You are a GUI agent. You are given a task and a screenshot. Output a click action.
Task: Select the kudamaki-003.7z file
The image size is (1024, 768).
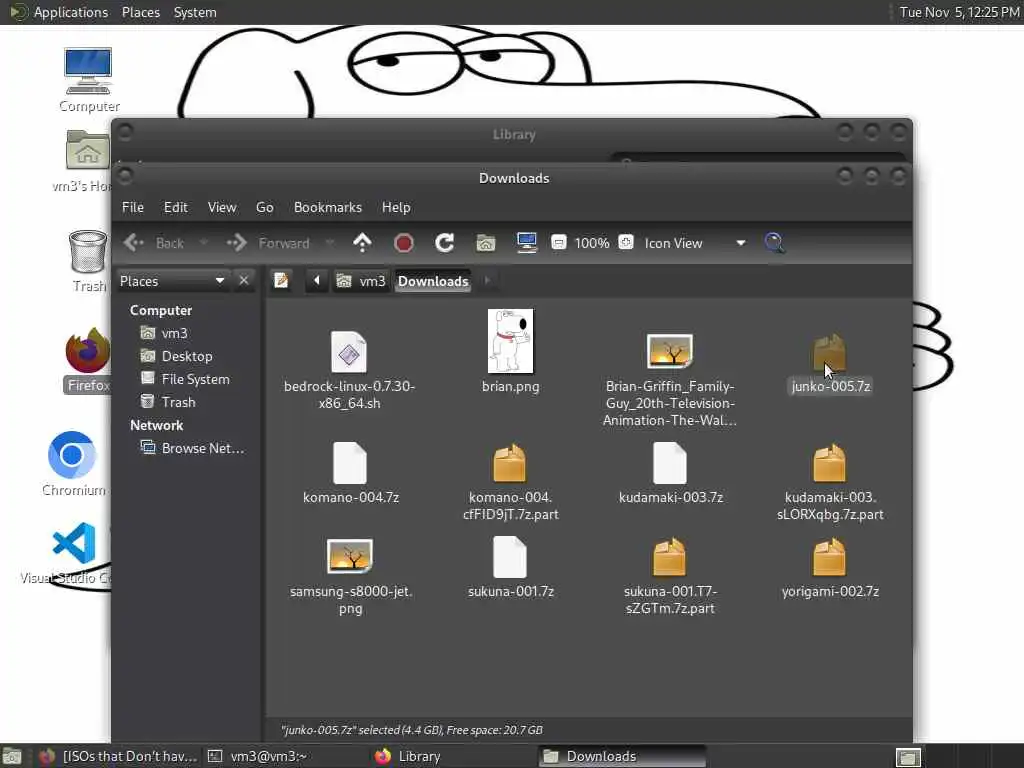pos(671,473)
